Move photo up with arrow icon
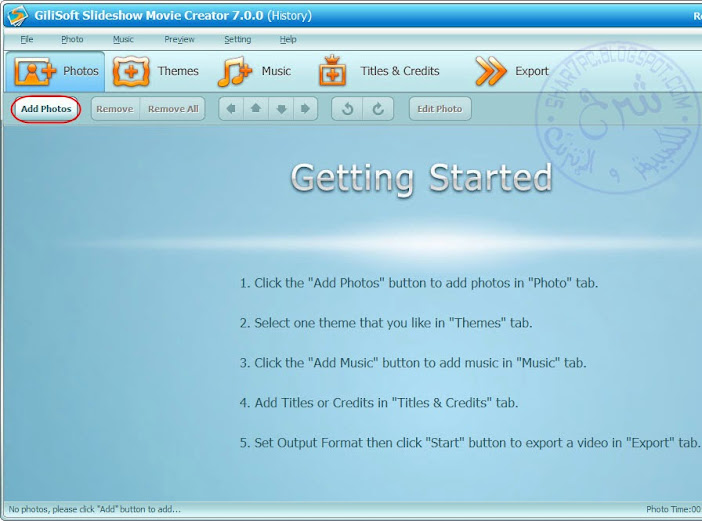Screen dimensions: 702x521 tap(256, 109)
